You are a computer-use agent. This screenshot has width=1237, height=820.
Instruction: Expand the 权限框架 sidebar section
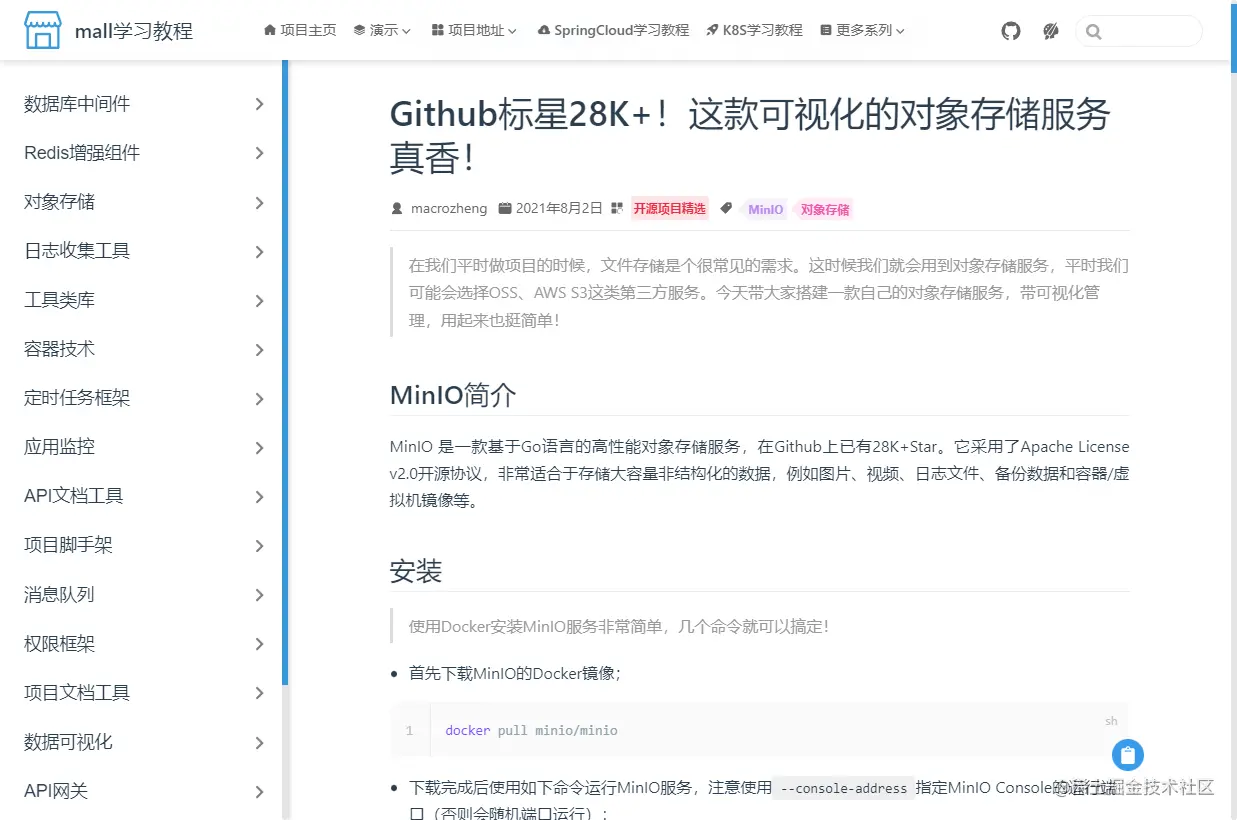tap(144, 643)
